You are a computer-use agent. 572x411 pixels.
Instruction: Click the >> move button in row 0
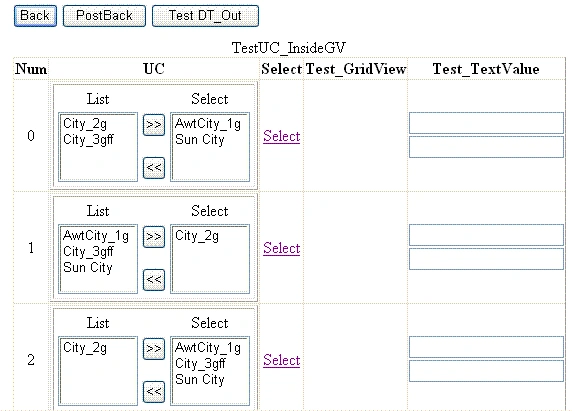pyautogui.click(x=154, y=125)
